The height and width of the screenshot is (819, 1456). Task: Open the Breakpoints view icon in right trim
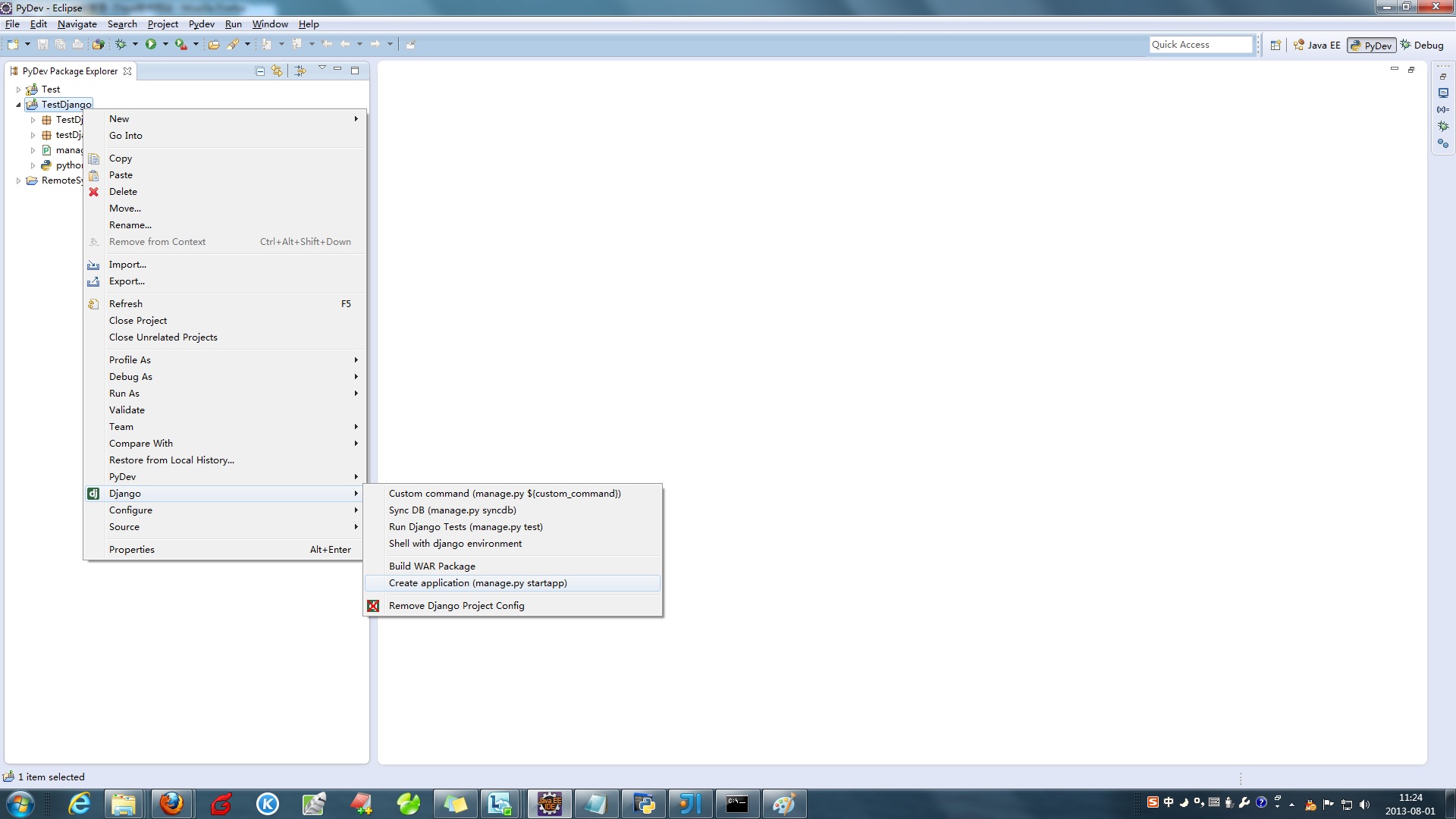coord(1443,143)
